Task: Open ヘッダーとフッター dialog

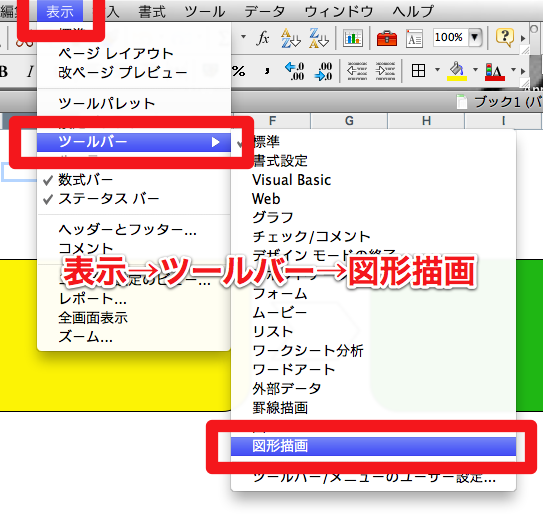Action: click(134, 230)
